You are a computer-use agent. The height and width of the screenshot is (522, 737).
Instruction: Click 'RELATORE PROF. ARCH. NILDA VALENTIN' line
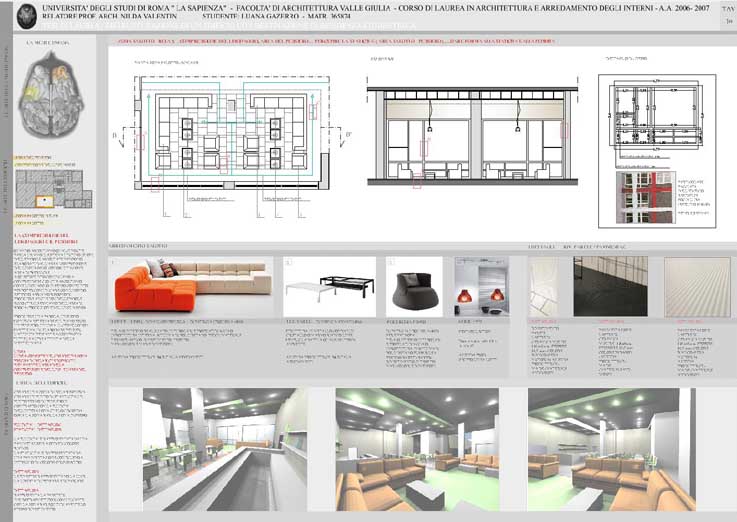(110, 16)
